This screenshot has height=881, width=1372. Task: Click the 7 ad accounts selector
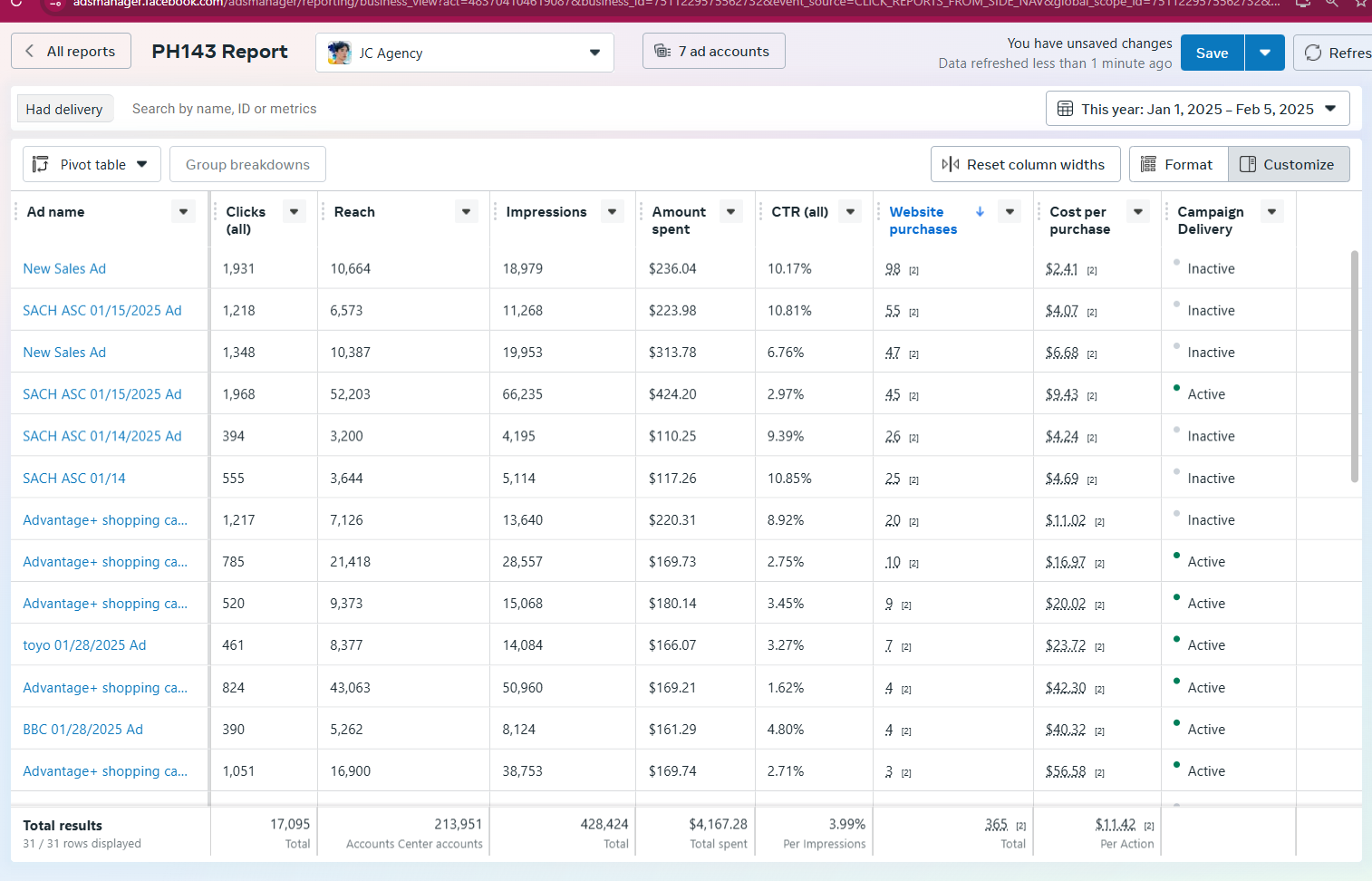713,52
